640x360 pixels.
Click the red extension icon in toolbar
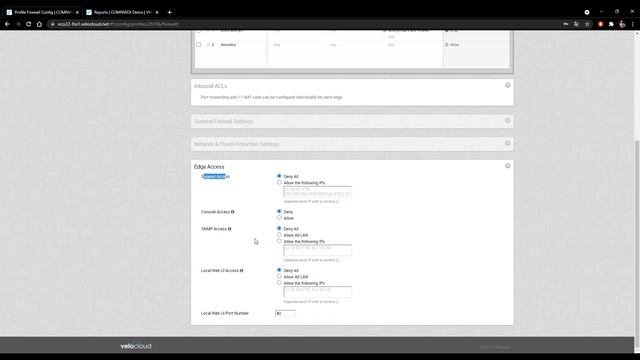point(600,24)
